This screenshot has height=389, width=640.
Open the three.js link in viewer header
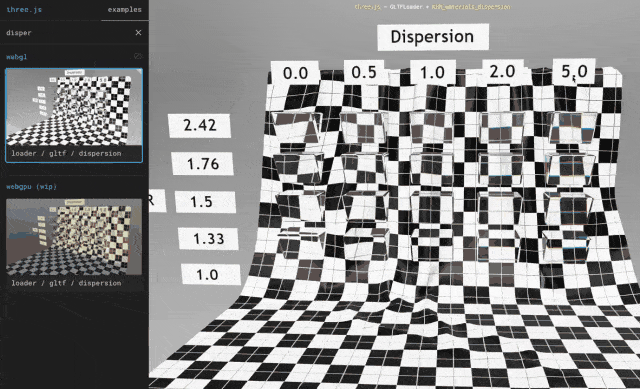click(x=367, y=7)
